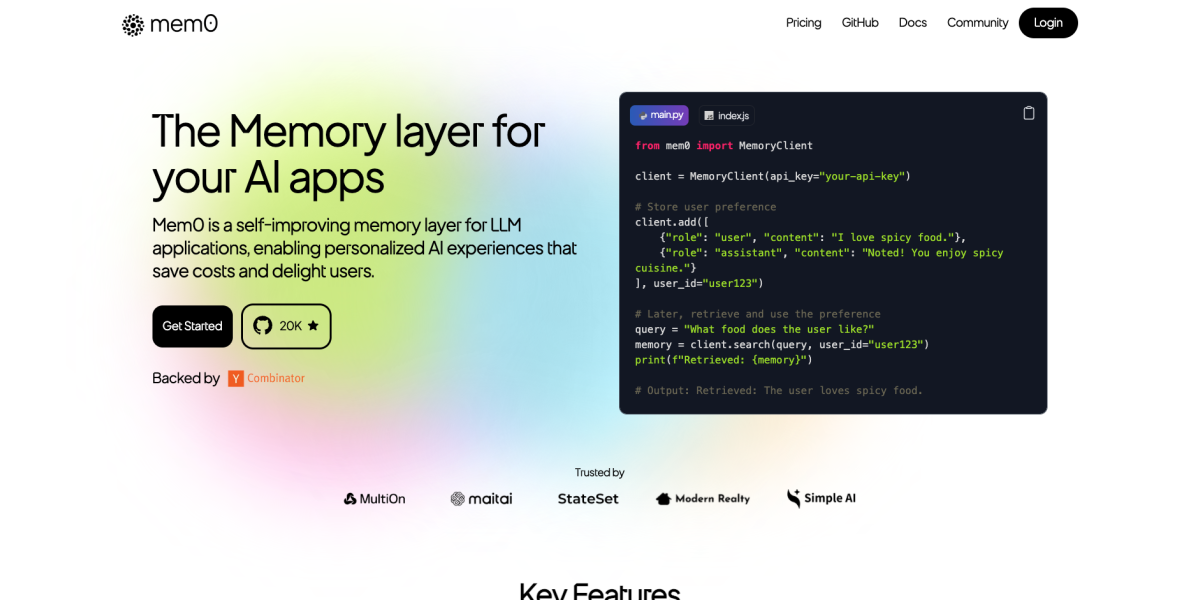Copy code with the clipboard icon
This screenshot has width=1200, height=600.
[x=1028, y=113]
